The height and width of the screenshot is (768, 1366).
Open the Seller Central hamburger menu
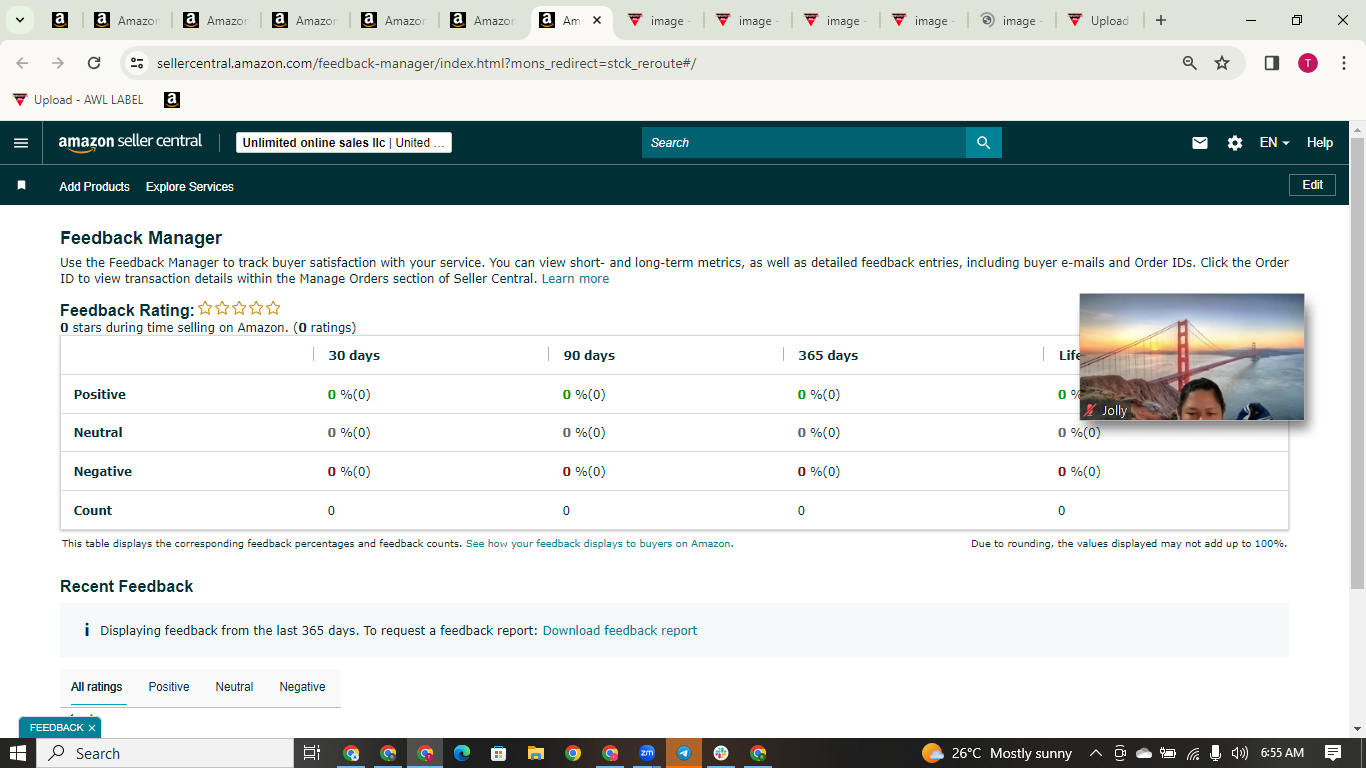click(21, 143)
